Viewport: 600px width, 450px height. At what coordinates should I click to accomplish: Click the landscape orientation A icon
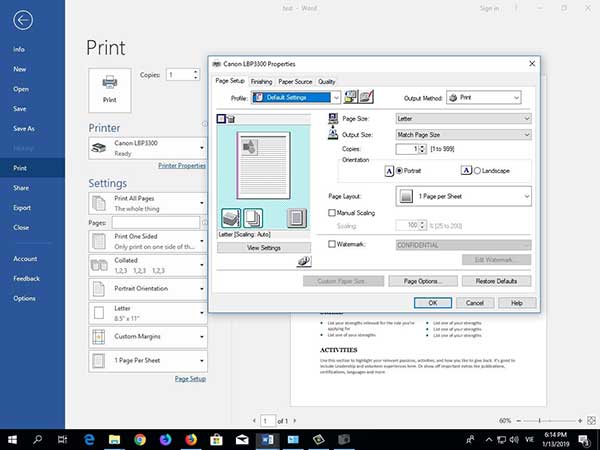click(x=466, y=170)
